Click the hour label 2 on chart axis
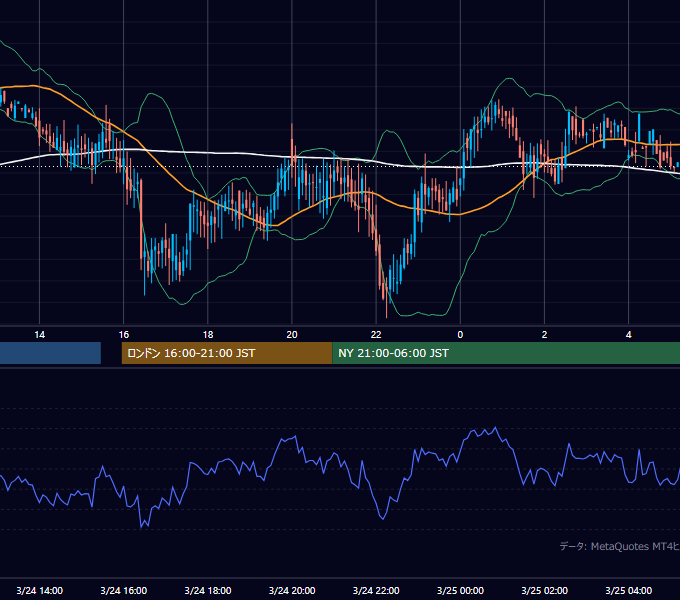 tap(544, 335)
